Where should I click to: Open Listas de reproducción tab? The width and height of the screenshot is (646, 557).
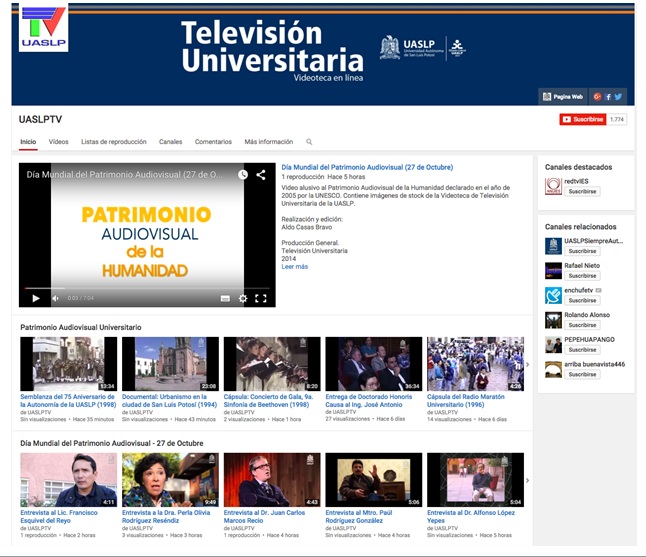[x=114, y=142]
